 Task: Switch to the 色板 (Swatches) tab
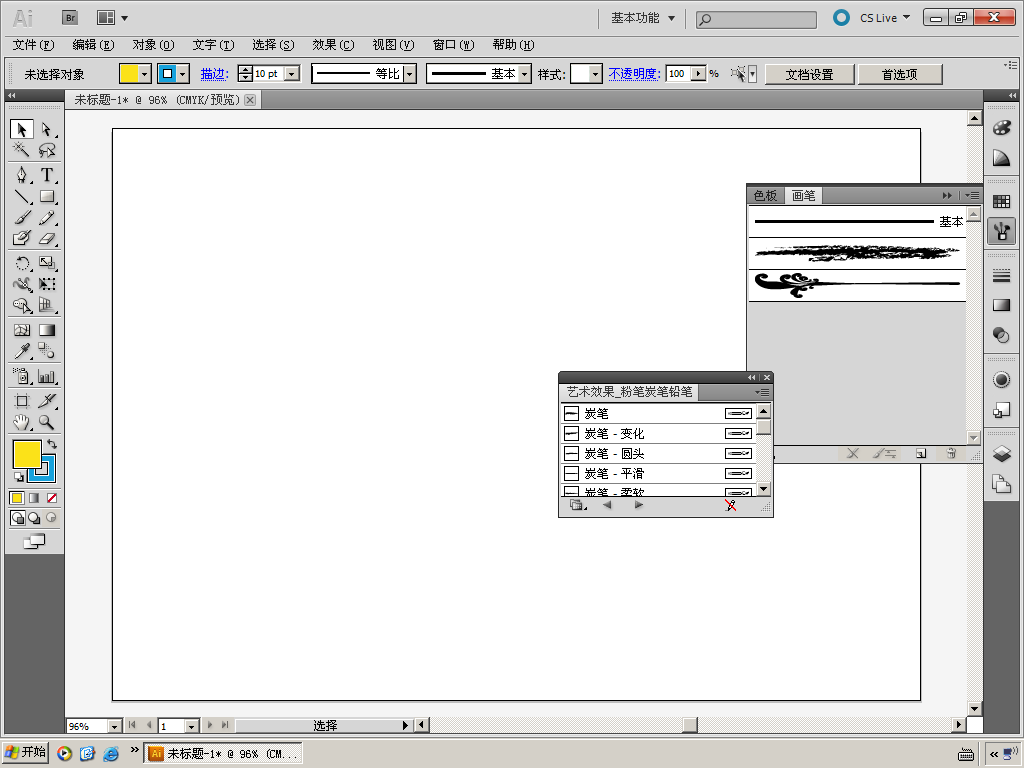point(765,195)
